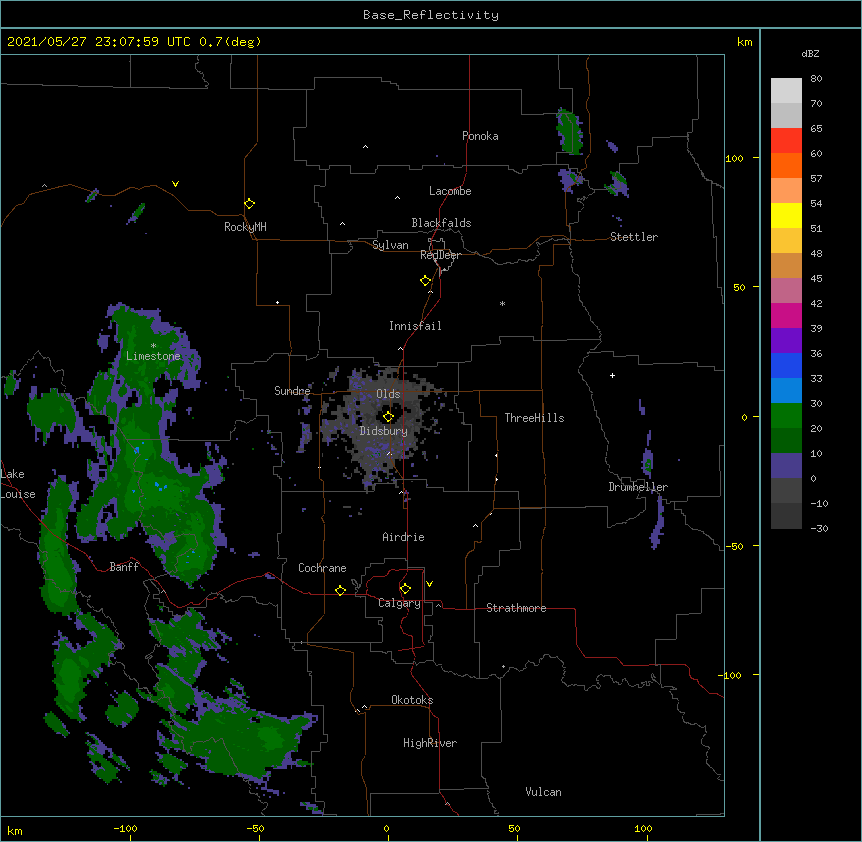Click the ThreeHills town label

[x=534, y=418]
